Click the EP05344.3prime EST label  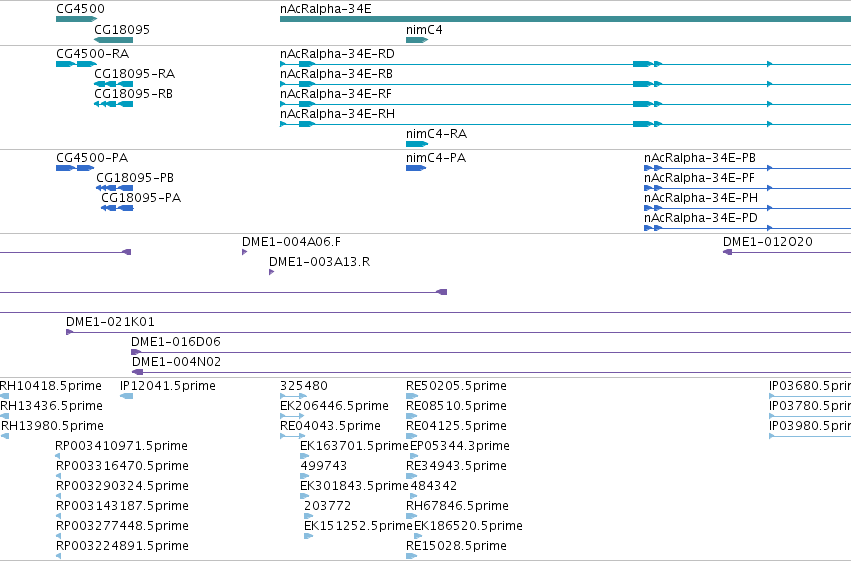point(460,446)
